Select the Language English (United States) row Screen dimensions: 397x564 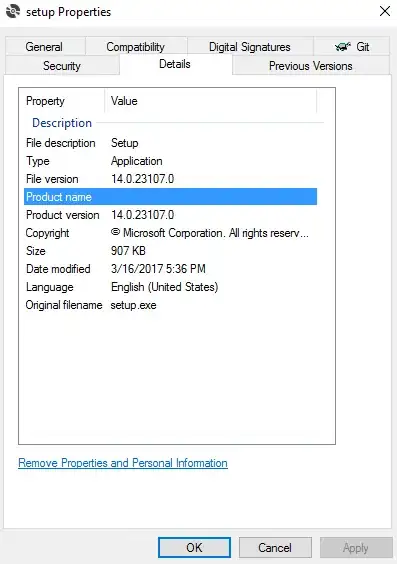(x=170, y=287)
